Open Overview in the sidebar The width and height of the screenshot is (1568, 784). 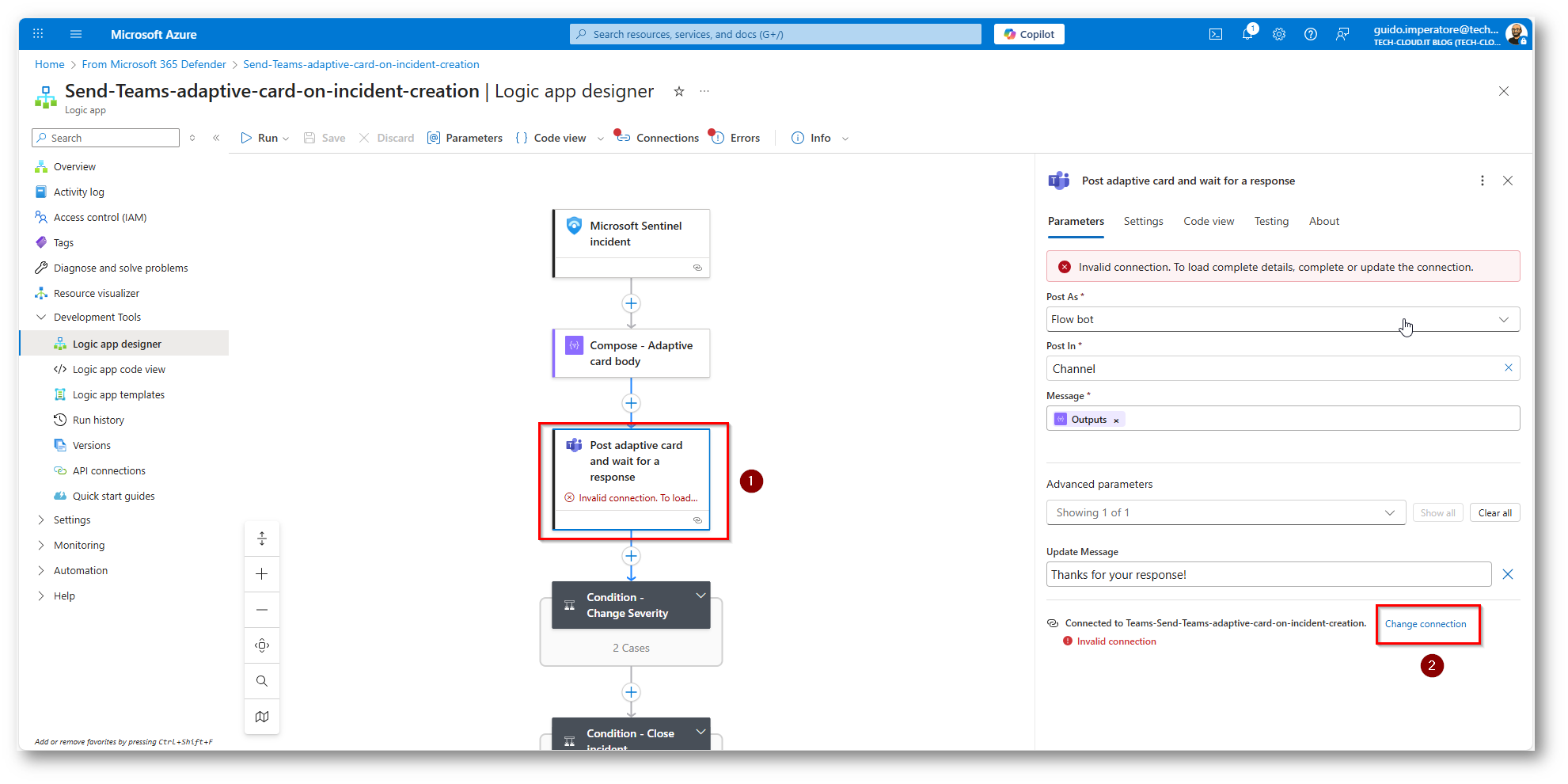[74, 166]
